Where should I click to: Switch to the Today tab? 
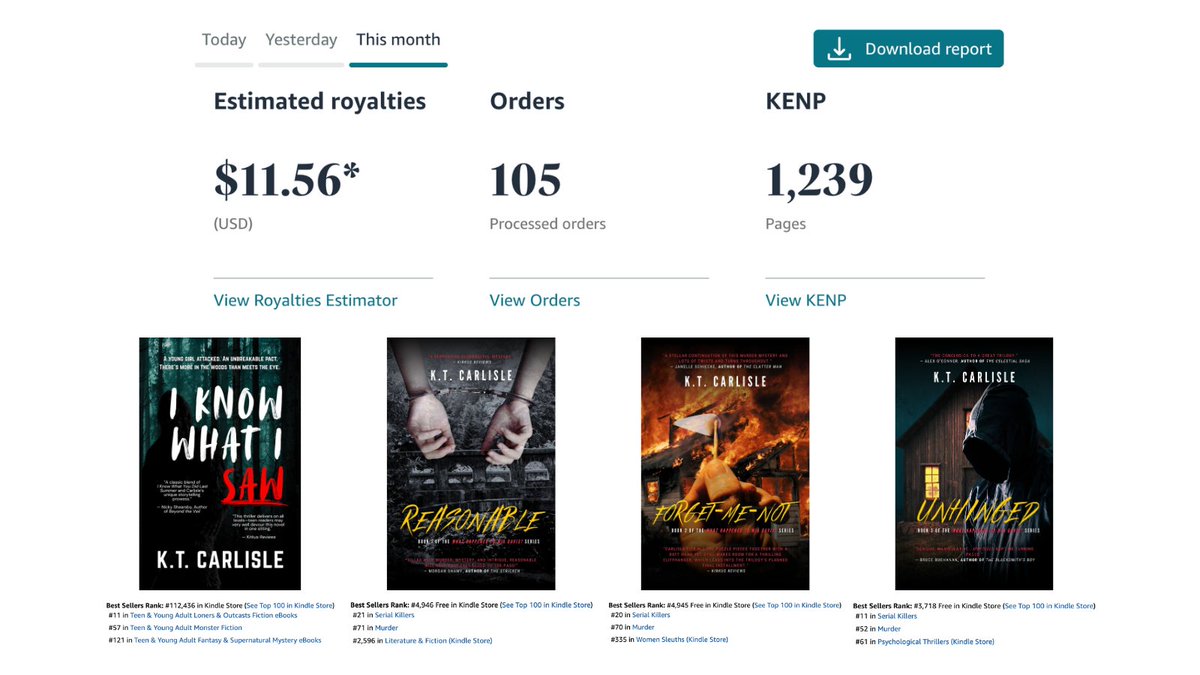(224, 40)
